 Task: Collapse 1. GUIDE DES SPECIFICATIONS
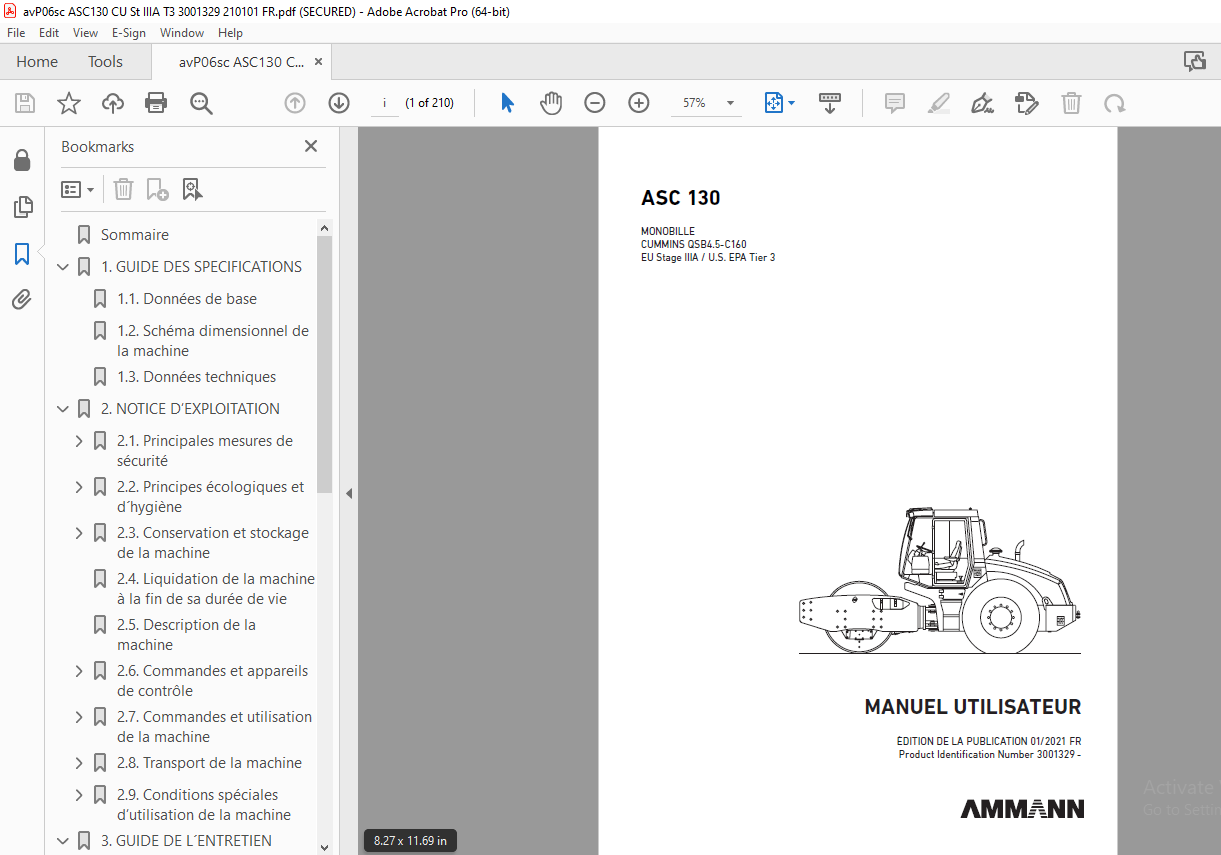[63, 267]
